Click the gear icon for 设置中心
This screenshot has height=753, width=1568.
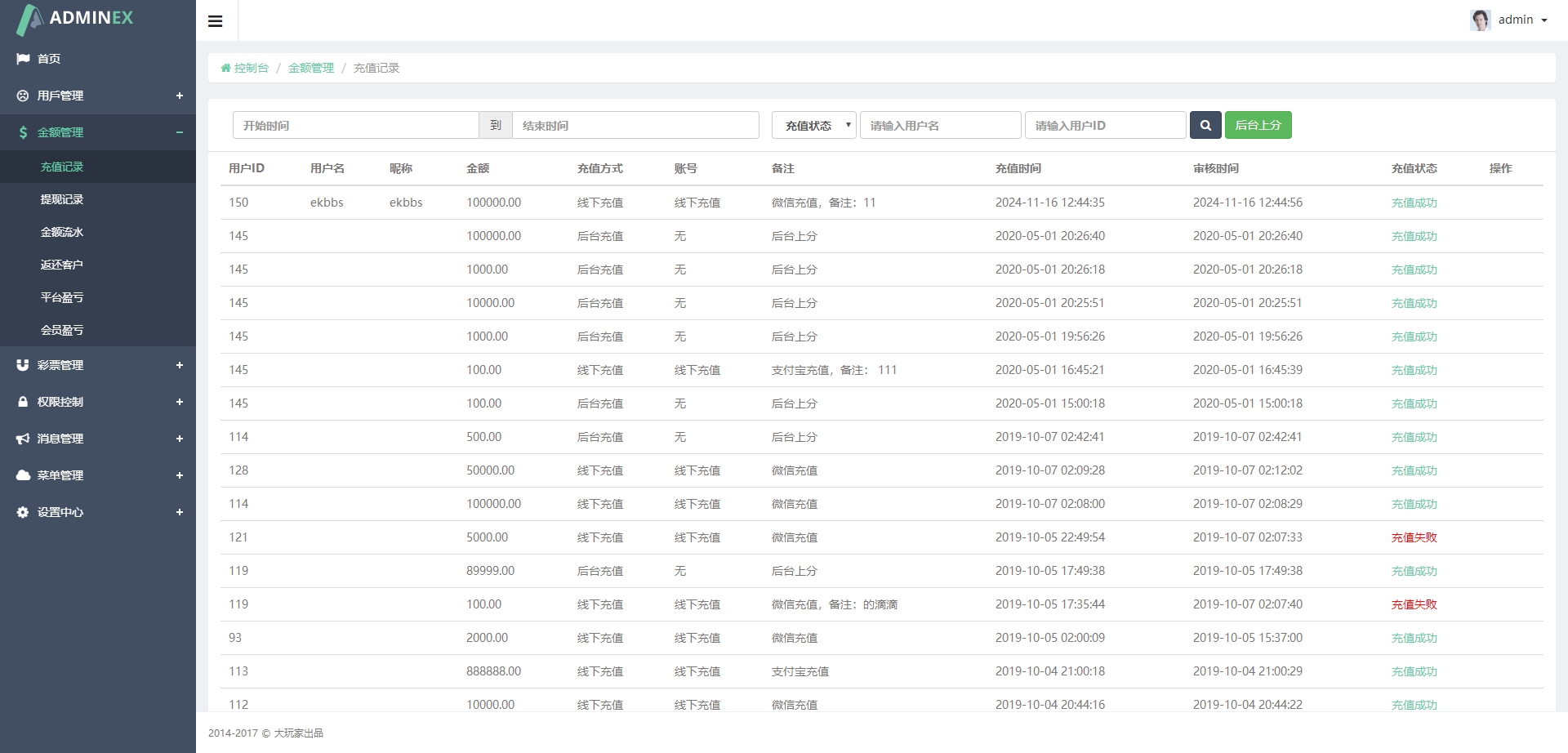pyautogui.click(x=23, y=512)
